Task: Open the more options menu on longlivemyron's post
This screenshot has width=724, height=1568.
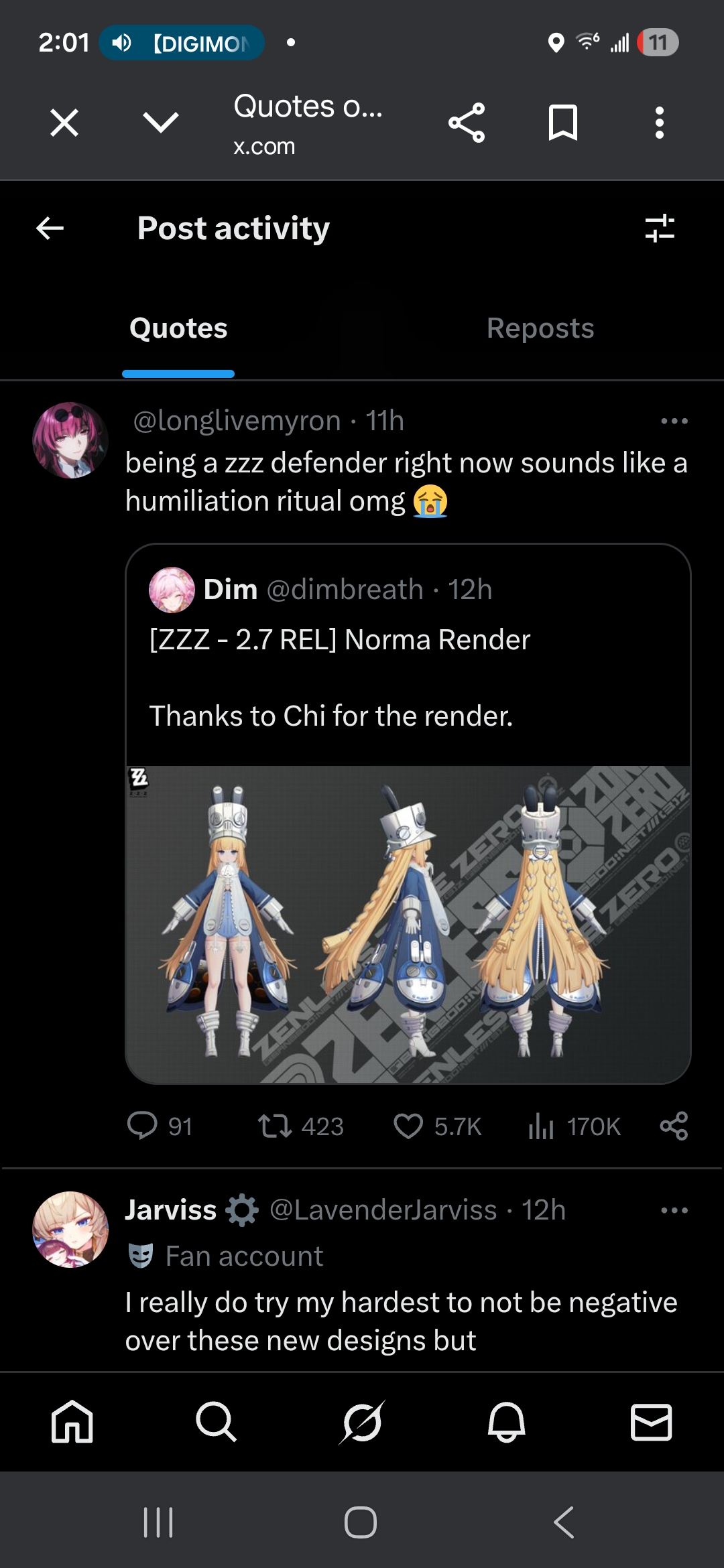Action: 674,421
